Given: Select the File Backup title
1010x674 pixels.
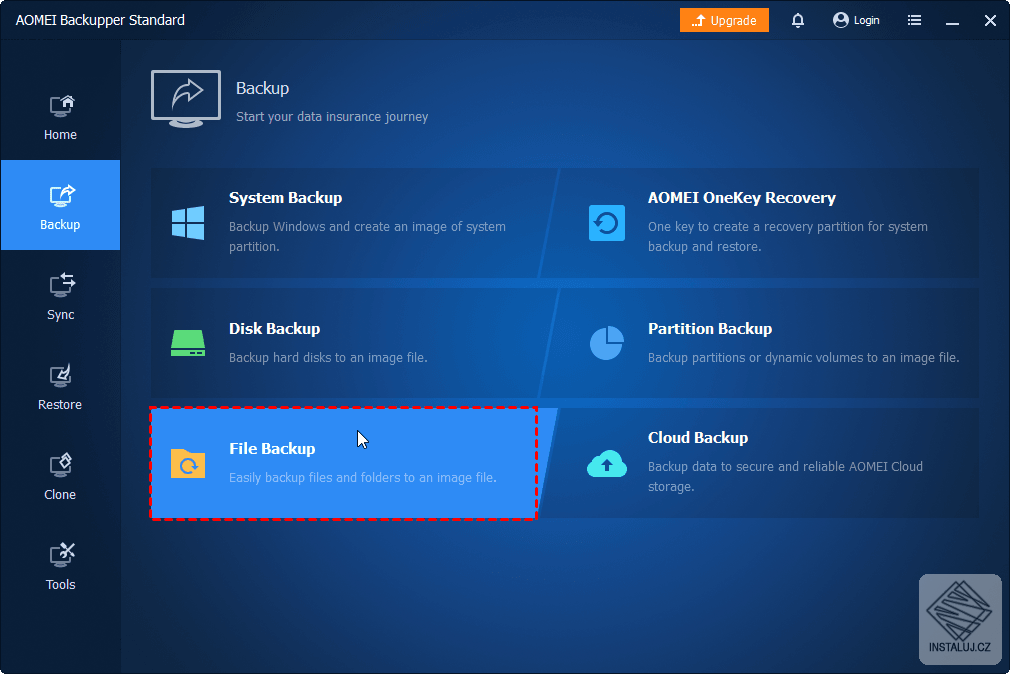Looking at the screenshot, I should (272, 448).
